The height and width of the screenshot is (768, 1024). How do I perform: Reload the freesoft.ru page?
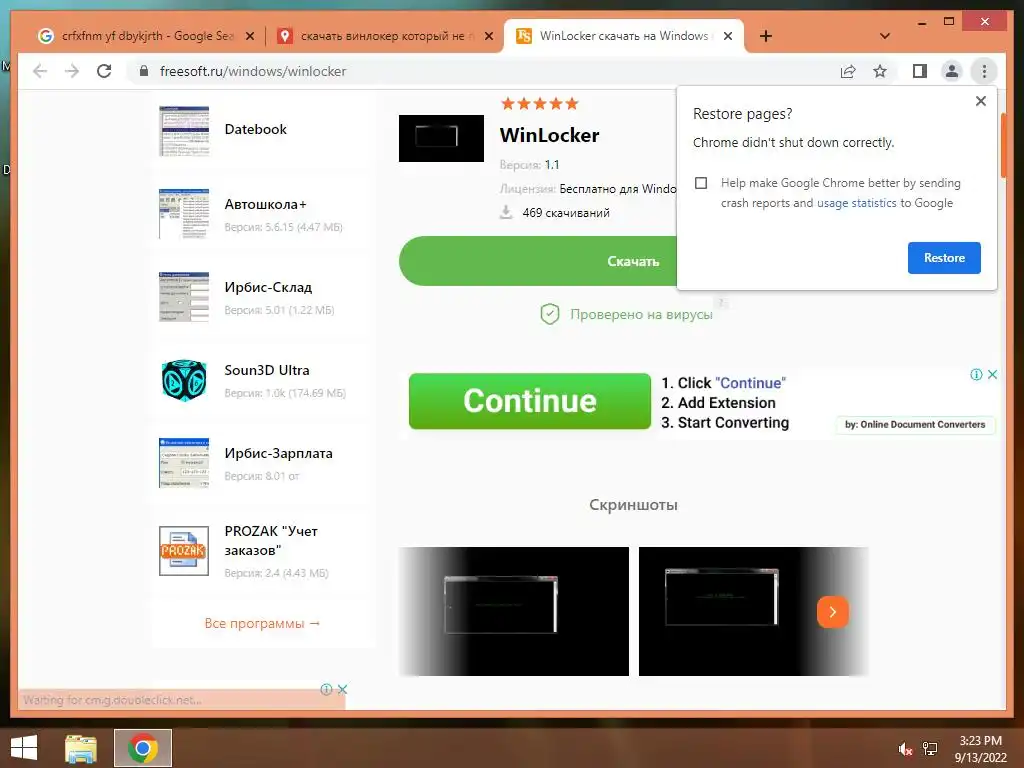[x=104, y=71]
